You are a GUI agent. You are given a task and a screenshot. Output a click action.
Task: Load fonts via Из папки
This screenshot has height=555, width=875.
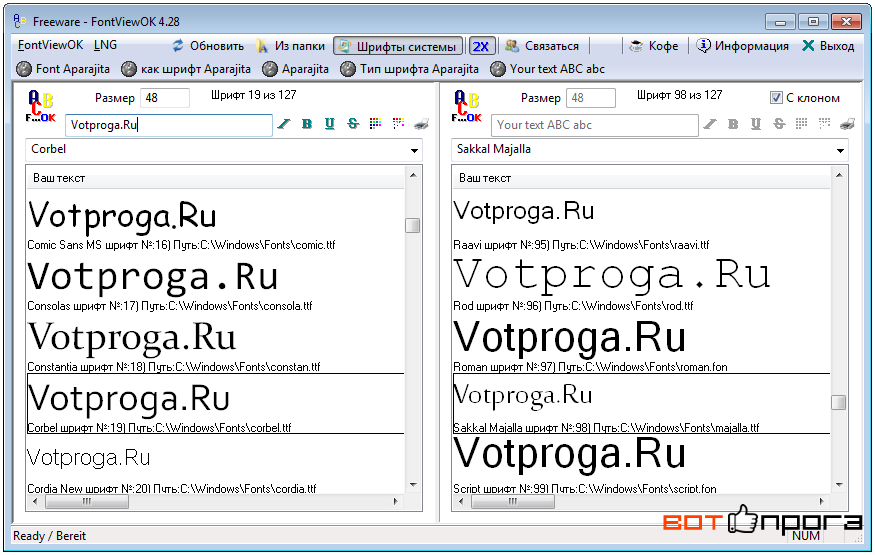click(290, 46)
